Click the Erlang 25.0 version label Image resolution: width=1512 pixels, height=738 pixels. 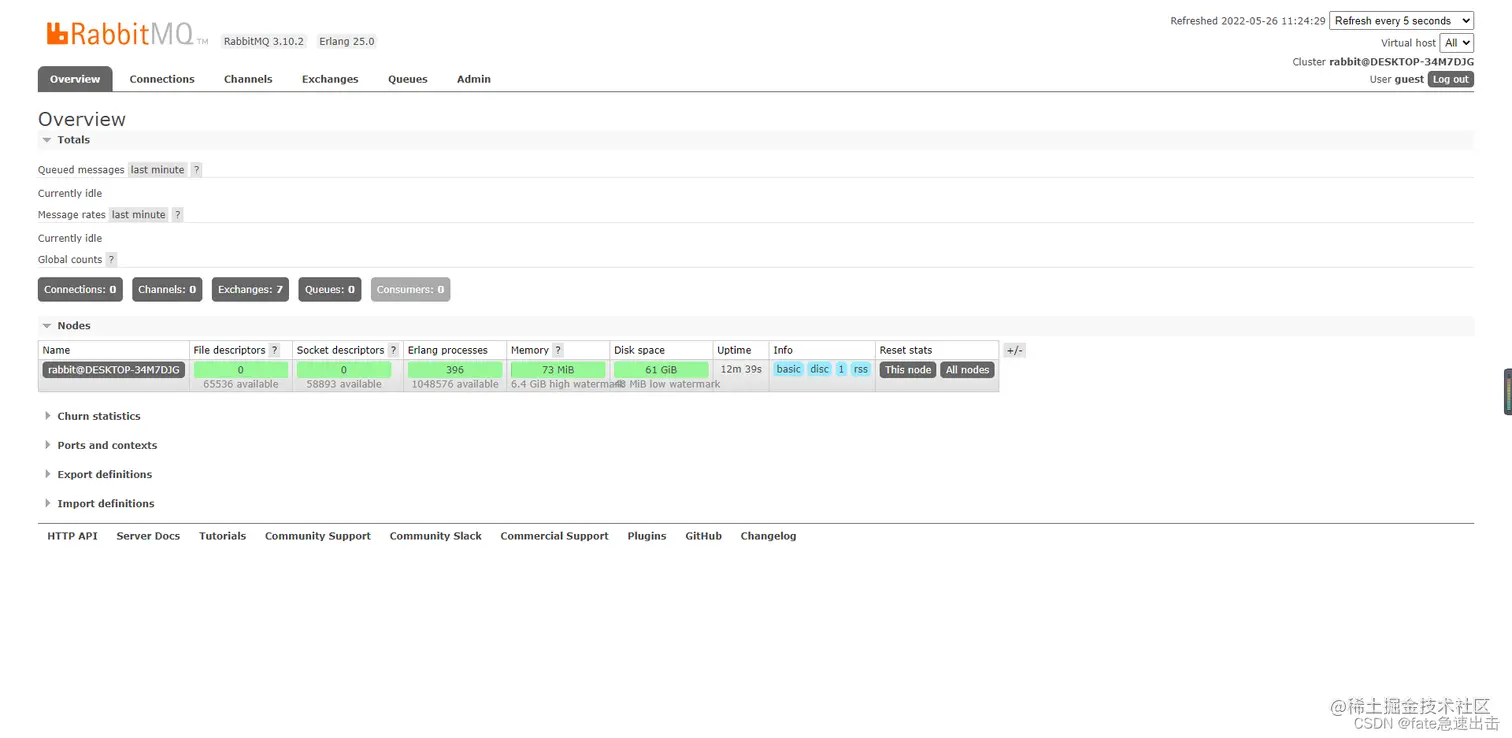coord(347,42)
